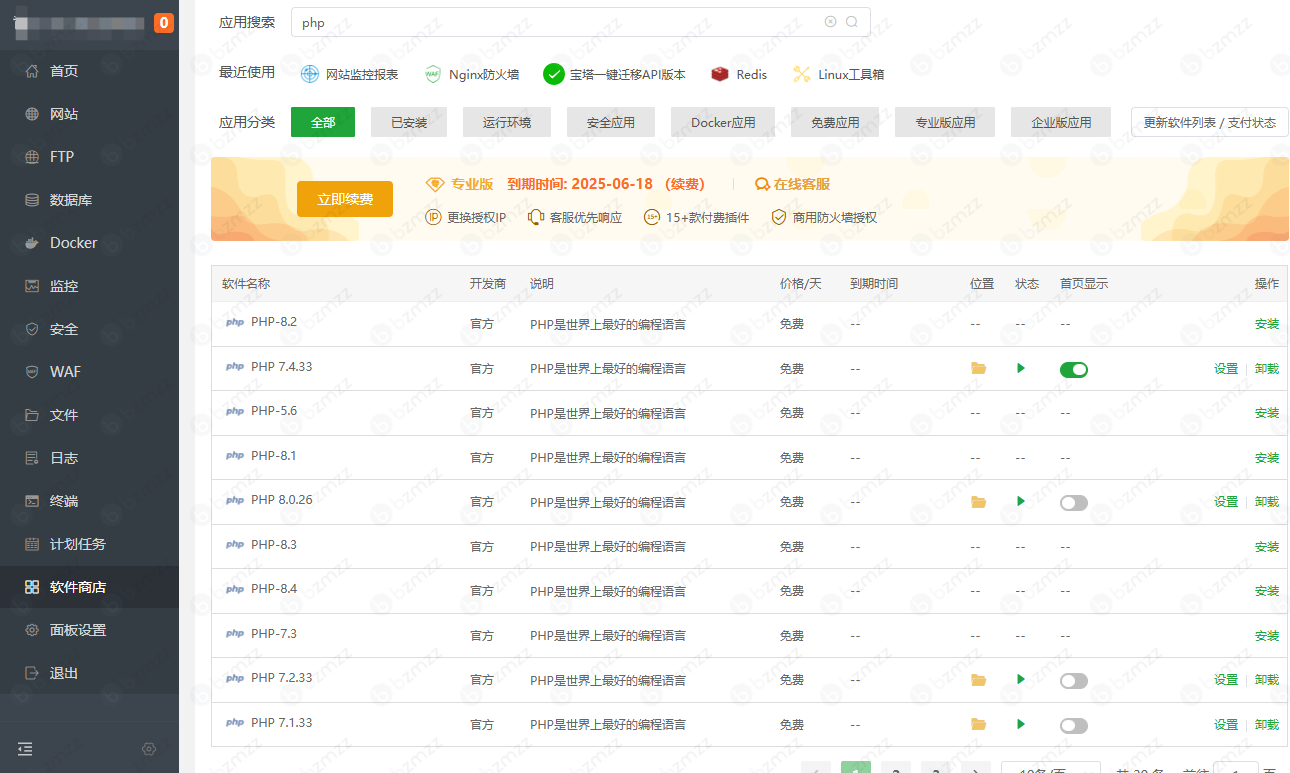Viewport: 1290px width, 773px height.
Task: Click the orange notification badge 0
Action: (x=164, y=23)
